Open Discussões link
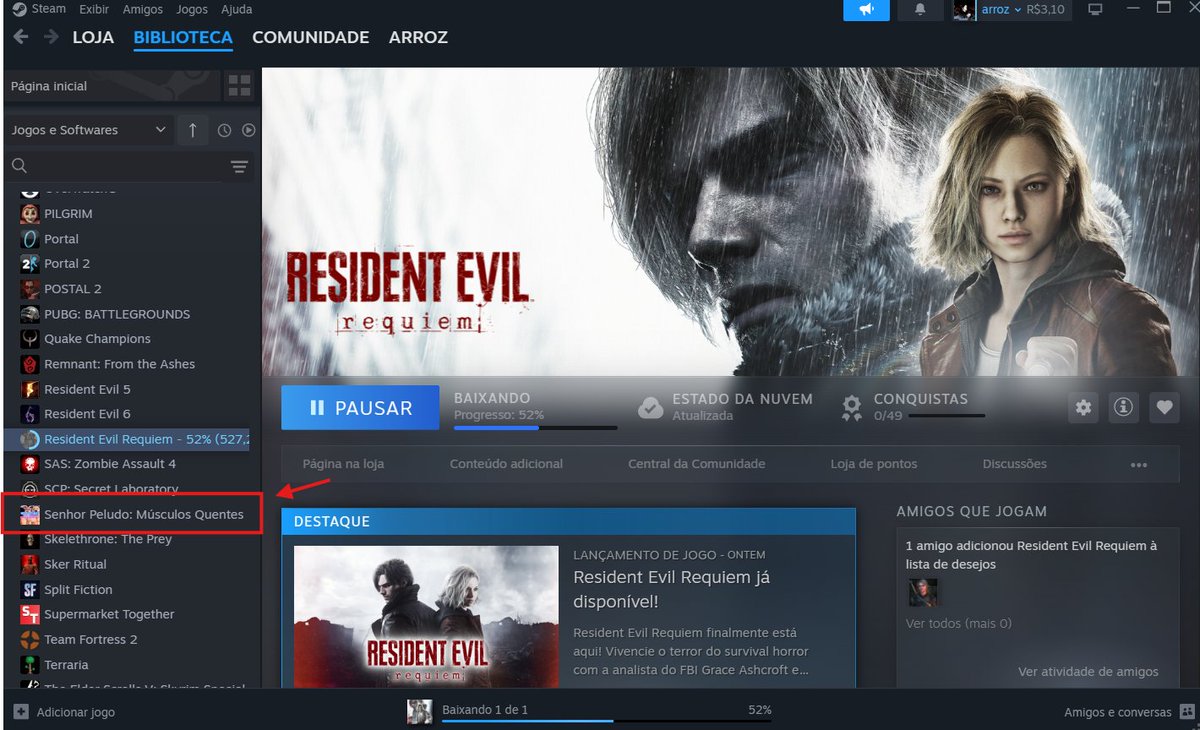Screen dimensions: 1200x730 tap(1014, 464)
